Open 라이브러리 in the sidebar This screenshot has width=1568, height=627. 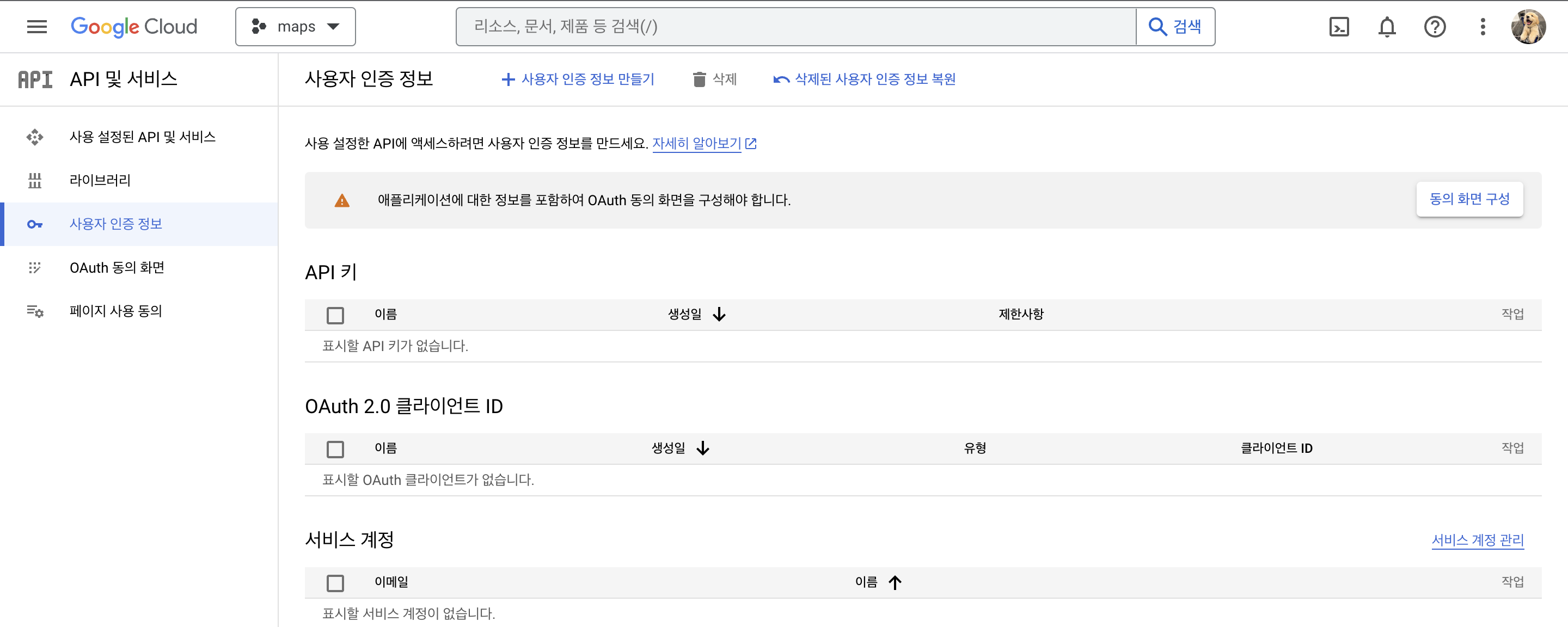coord(100,180)
